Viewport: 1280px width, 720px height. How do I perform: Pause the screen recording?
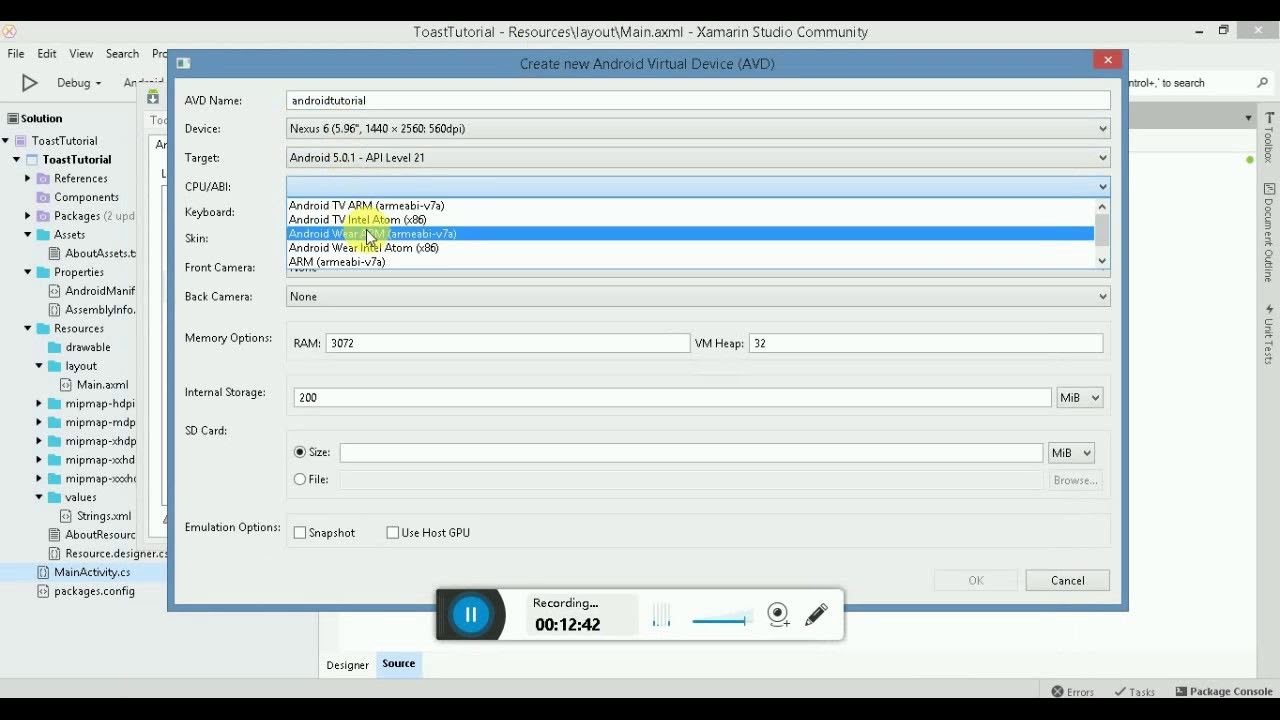(470, 614)
